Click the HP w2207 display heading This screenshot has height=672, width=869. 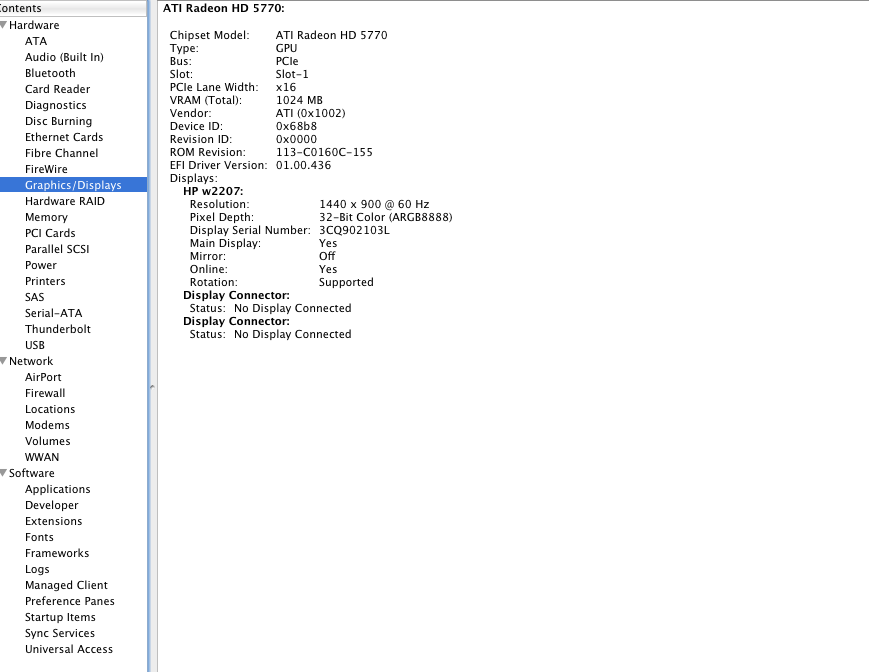click(213, 191)
